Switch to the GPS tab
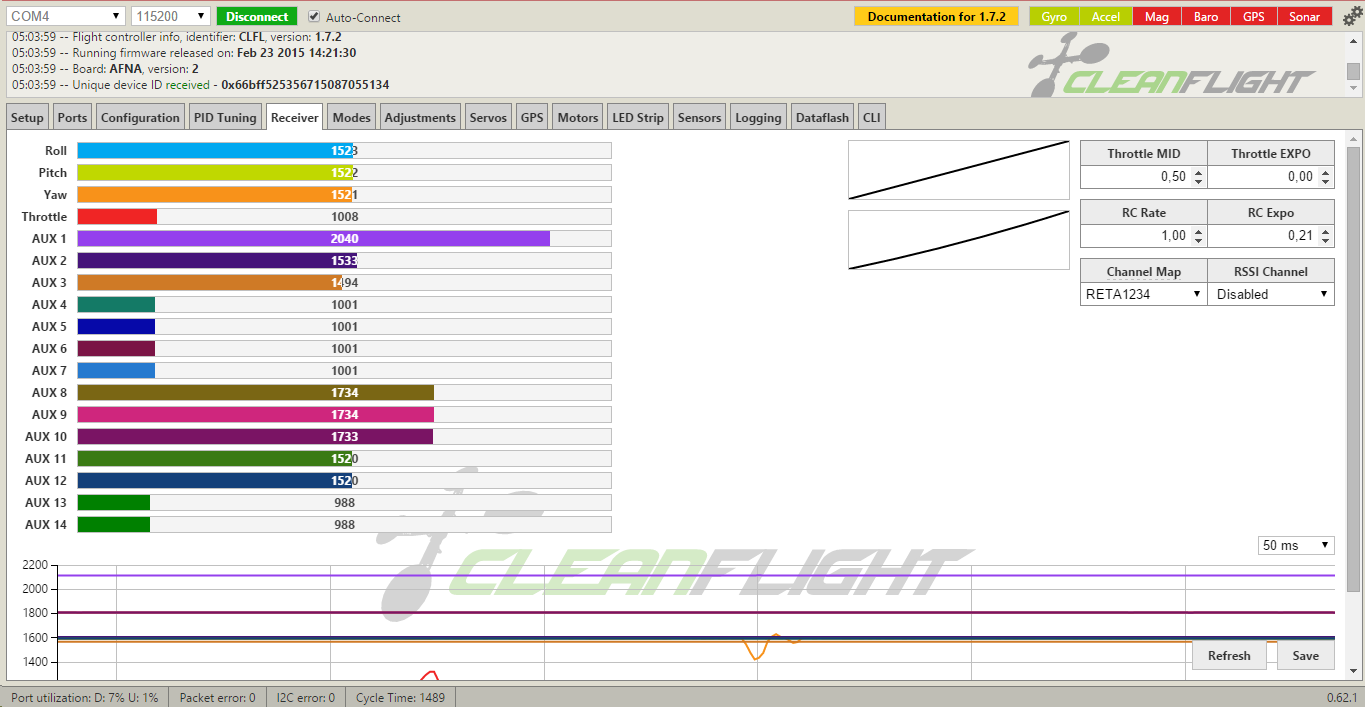1365x707 pixels. coord(532,117)
